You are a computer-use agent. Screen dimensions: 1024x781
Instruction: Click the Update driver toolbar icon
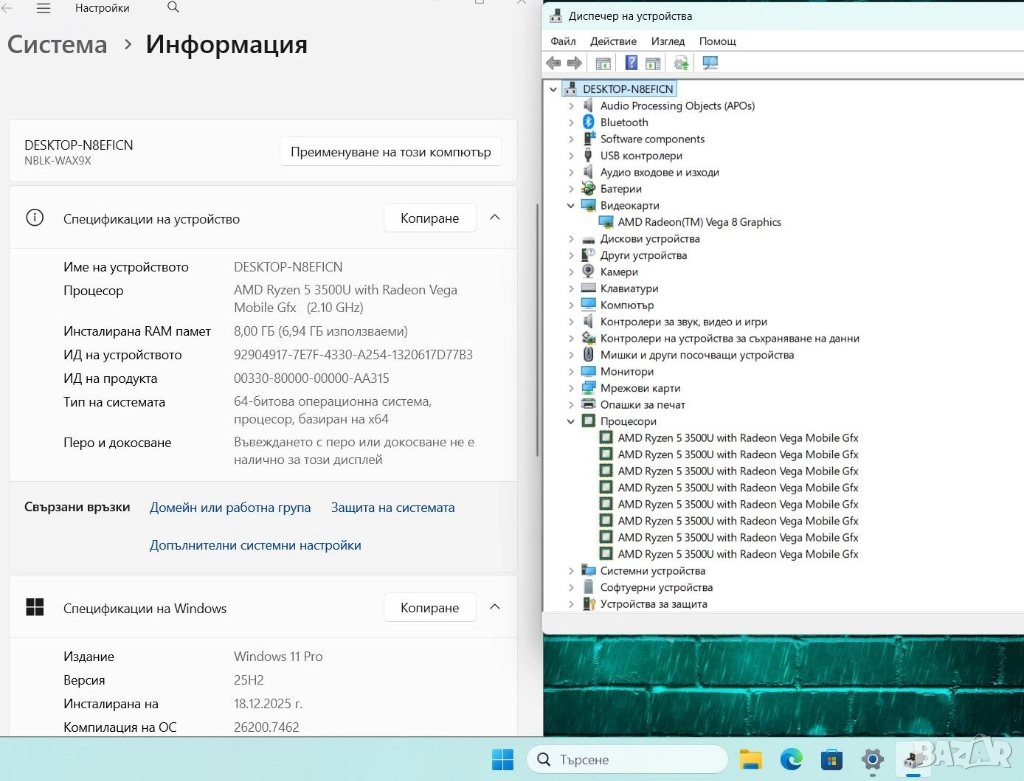point(681,63)
